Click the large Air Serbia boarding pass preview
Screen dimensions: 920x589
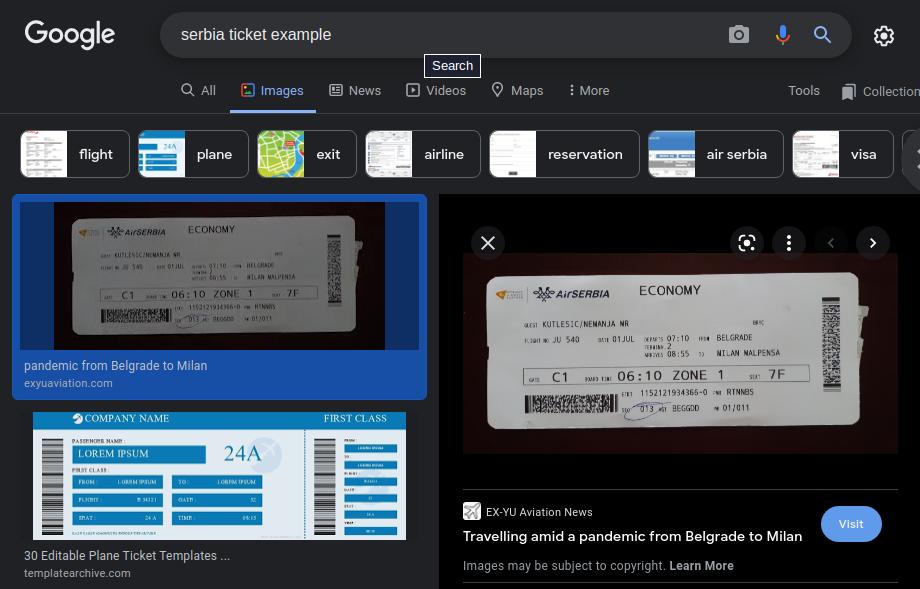[680, 353]
